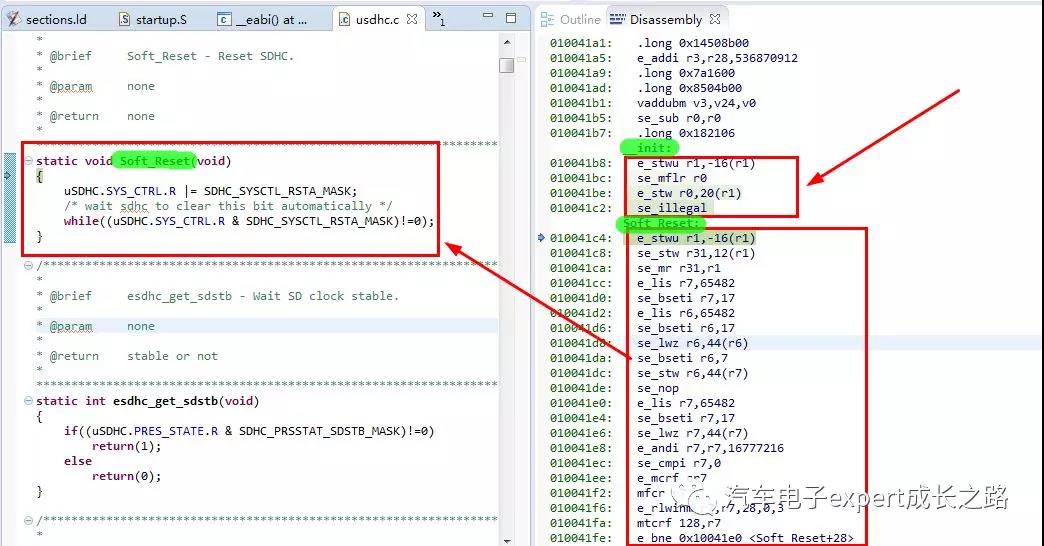Click the editor vertical scrollbar thumb
The height and width of the screenshot is (546, 1044).
(x=507, y=65)
